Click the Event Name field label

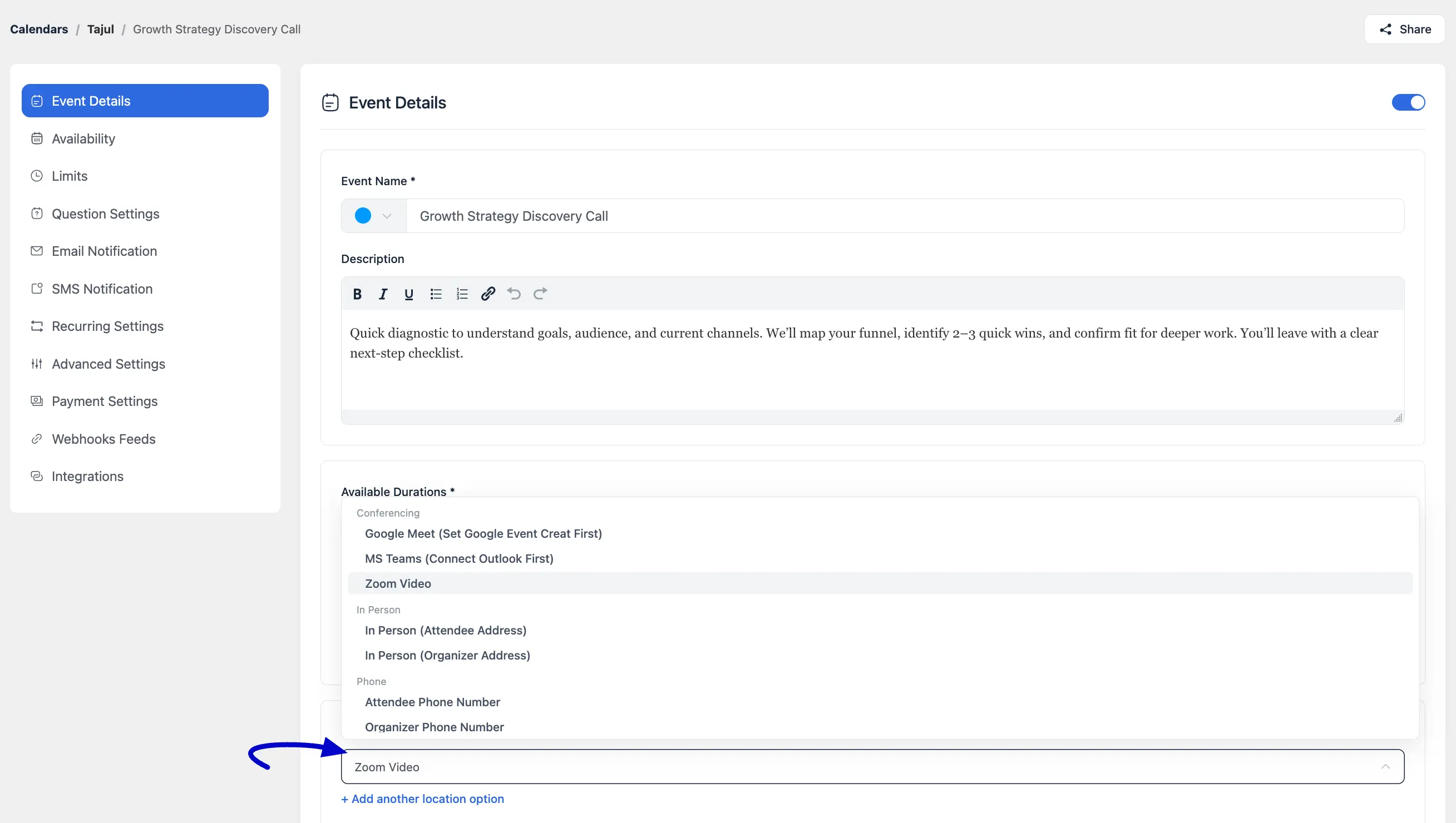[x=378, y=181]
